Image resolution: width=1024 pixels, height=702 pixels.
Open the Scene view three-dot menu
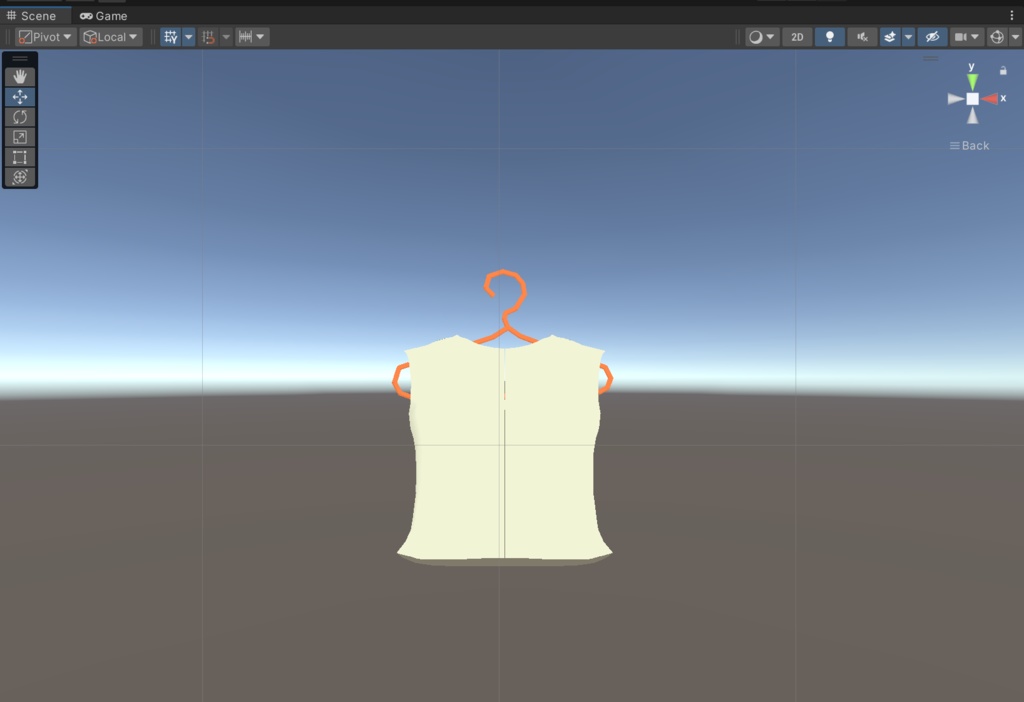coord(1012,16)
